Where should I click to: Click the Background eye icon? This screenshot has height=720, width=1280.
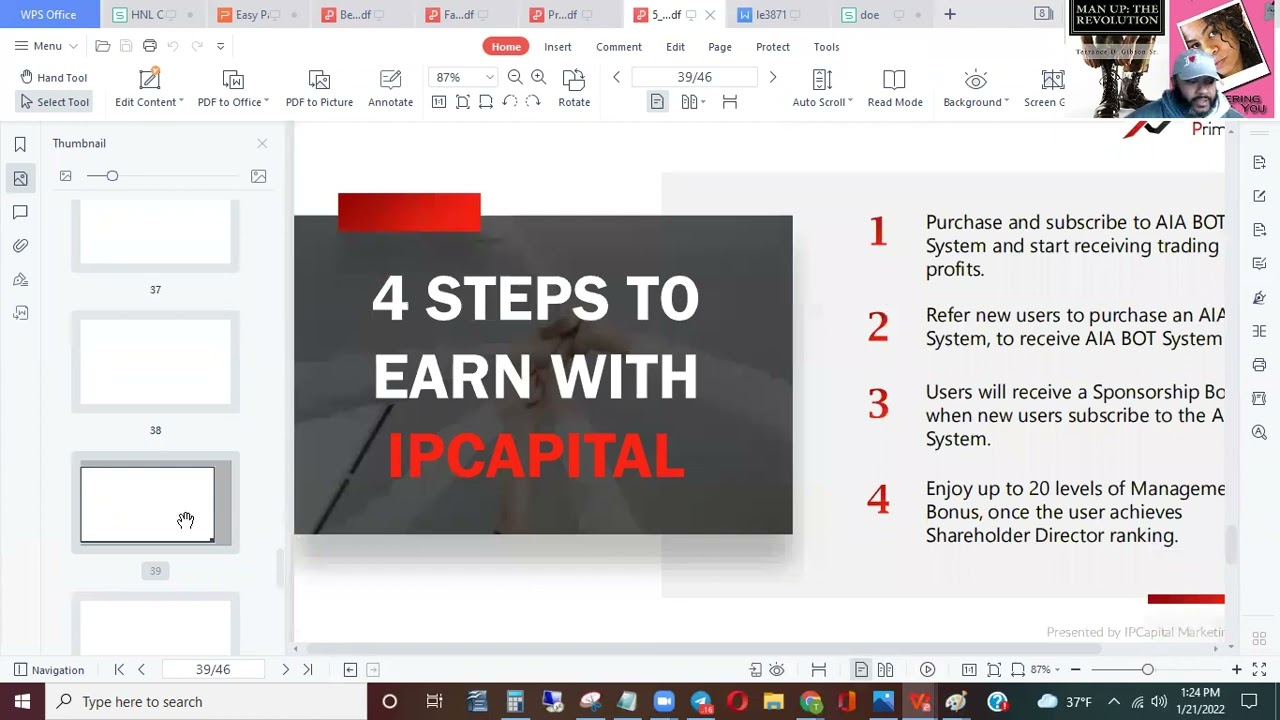pyautogui.click(x=976, y=80)
